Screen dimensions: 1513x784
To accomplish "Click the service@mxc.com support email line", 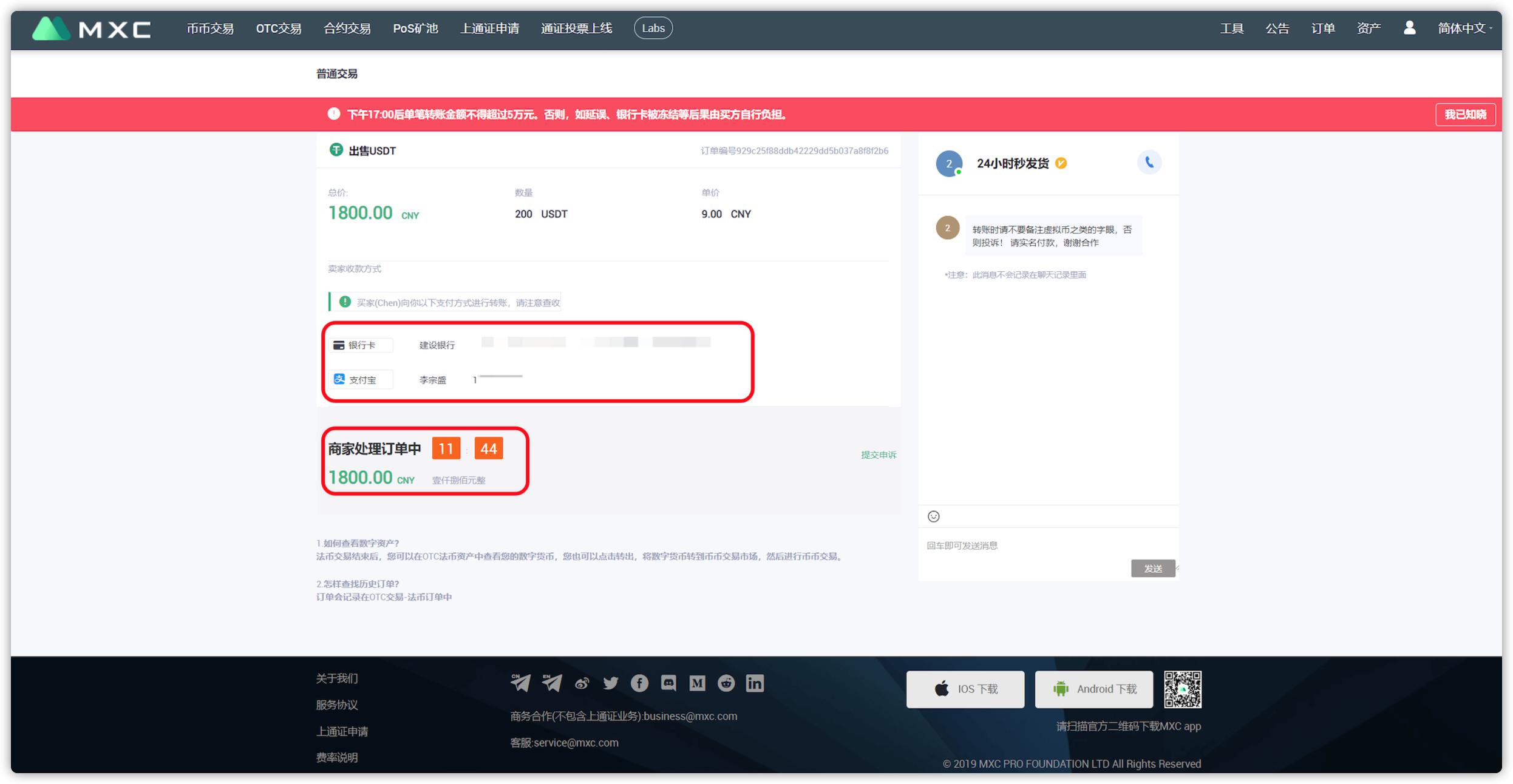I will tap(564, 743).
